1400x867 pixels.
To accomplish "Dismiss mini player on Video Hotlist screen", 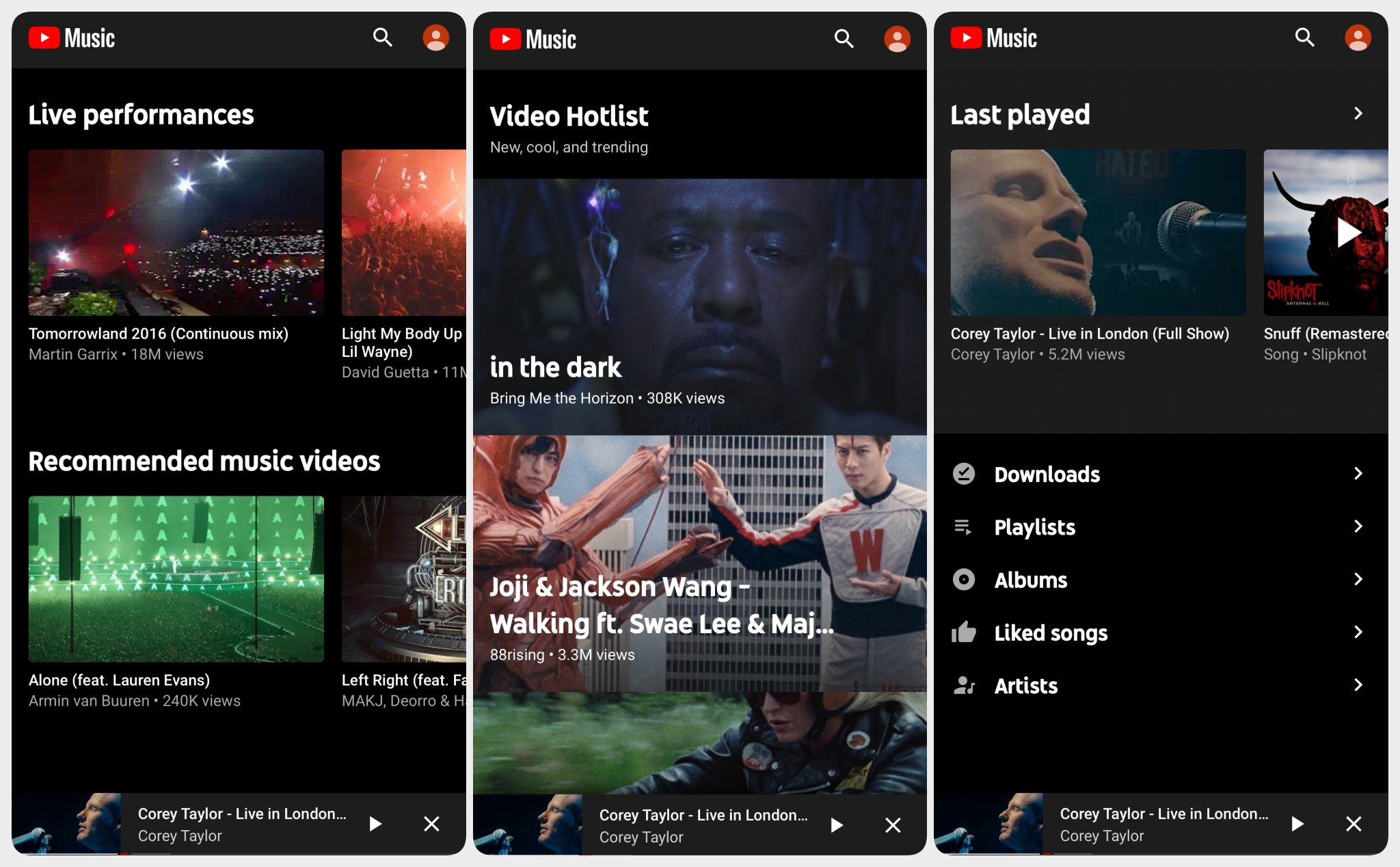I will click(893, 825).
